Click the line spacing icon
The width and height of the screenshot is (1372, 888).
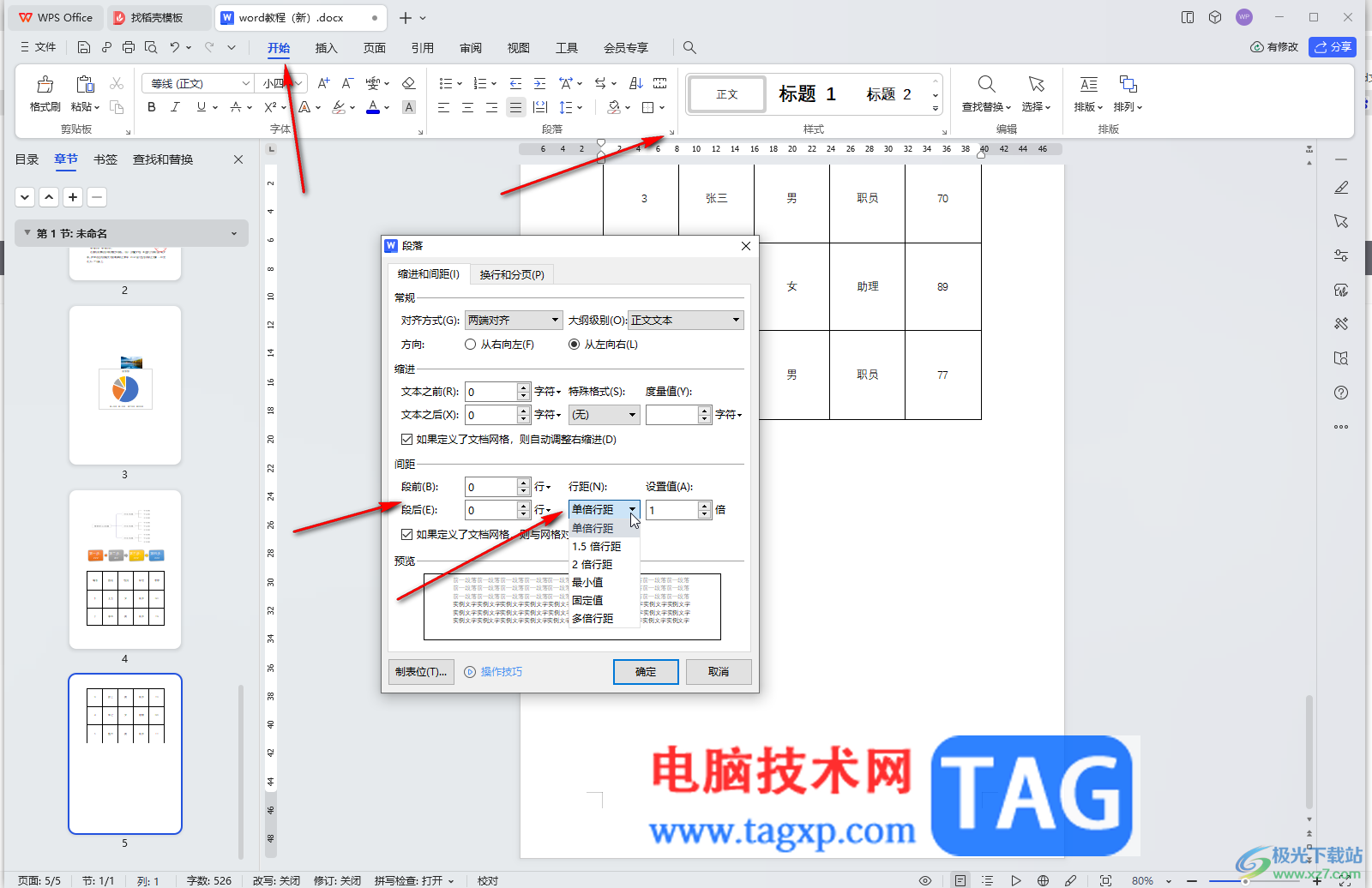click(x=565, y=107)
